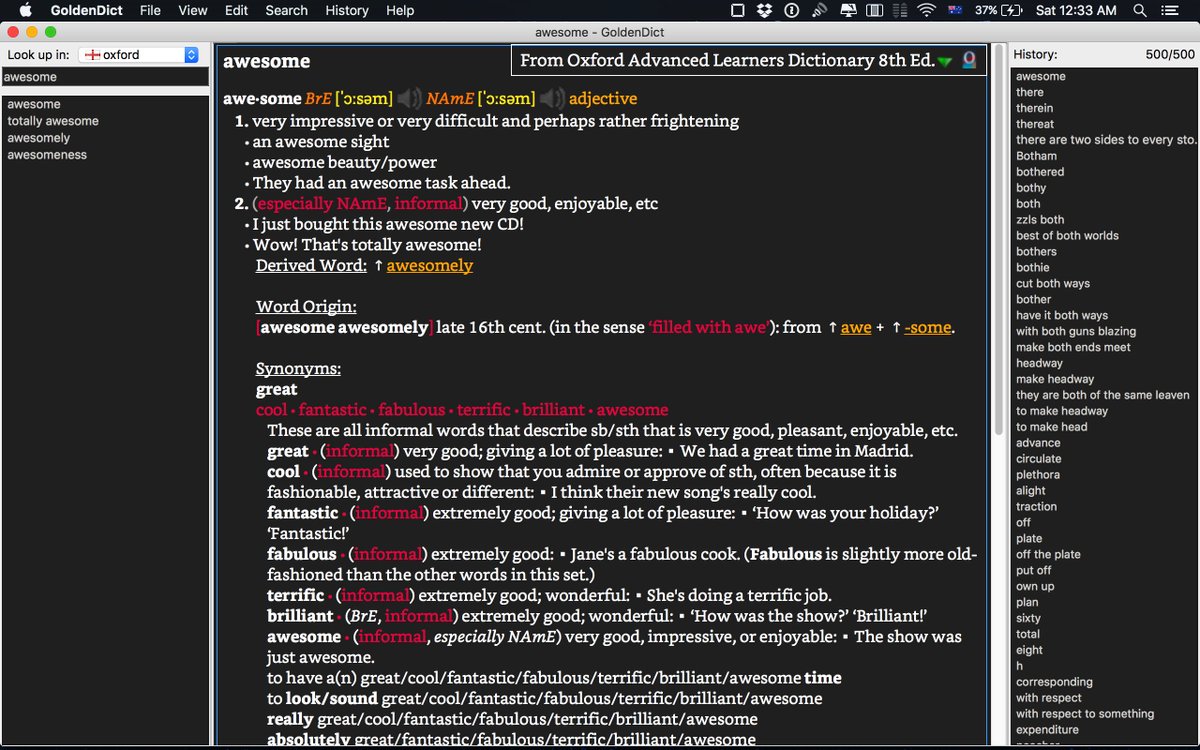Image resolution: width=1200 pixels, height=750 pixels.
Task: Open 'bothered' from the history pane
Action: 1040,172
